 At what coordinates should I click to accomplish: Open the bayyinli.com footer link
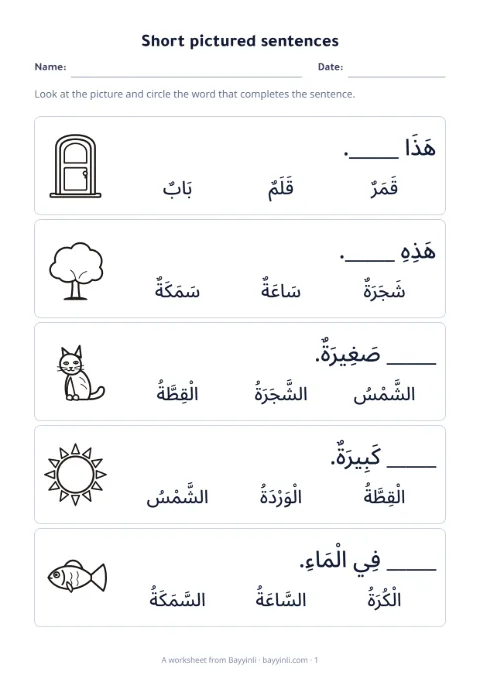point(285,660)
